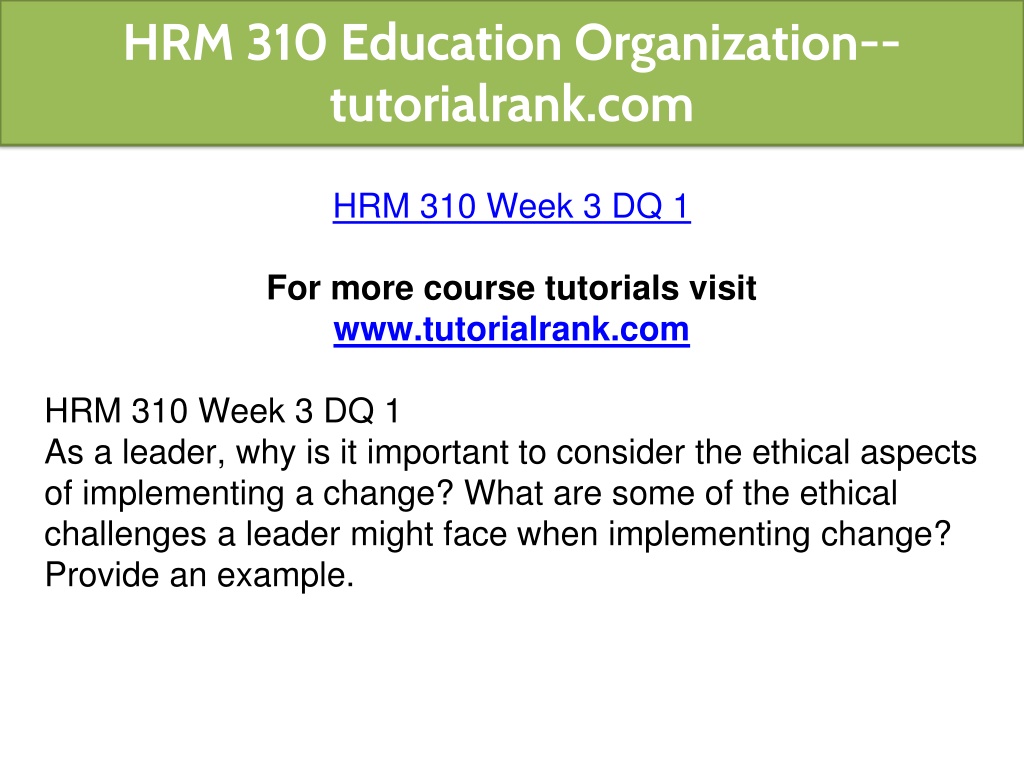Open the HRM 310 Week 3 DQ 1 link

pyautogui.click(x=511, y=206)
